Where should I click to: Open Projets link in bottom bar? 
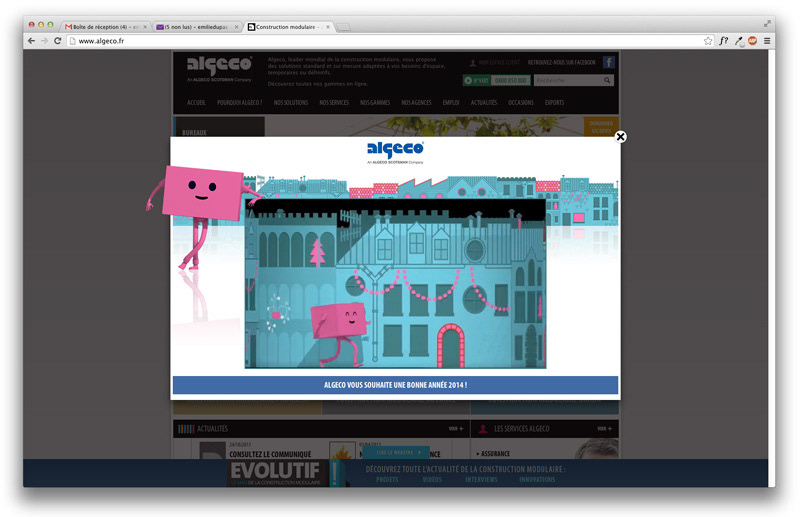387,480
